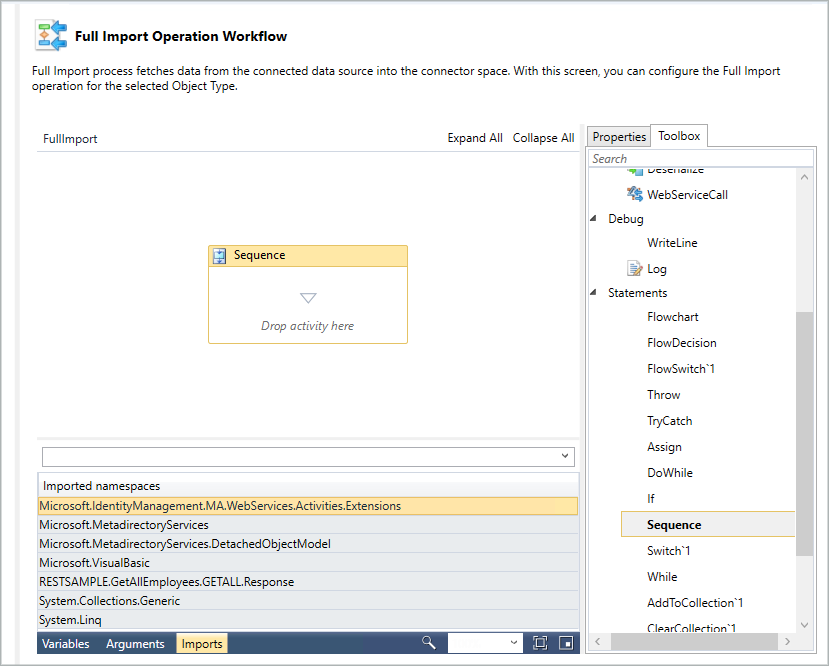
Task: Click Expand All
Action: 475,138
